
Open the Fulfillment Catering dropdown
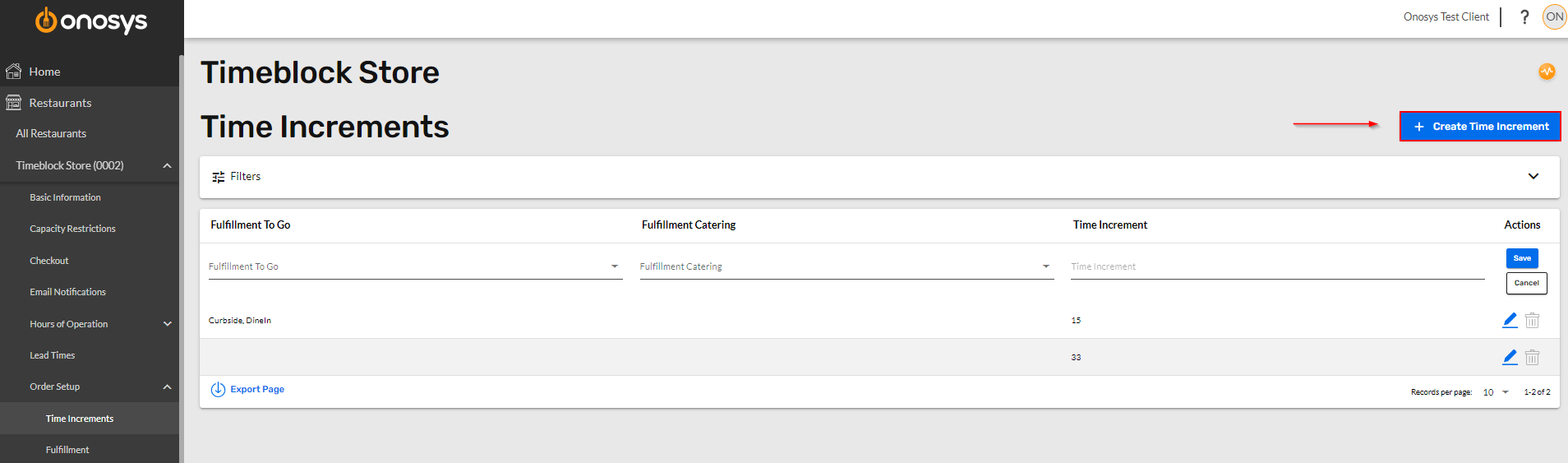coord(846,266)
